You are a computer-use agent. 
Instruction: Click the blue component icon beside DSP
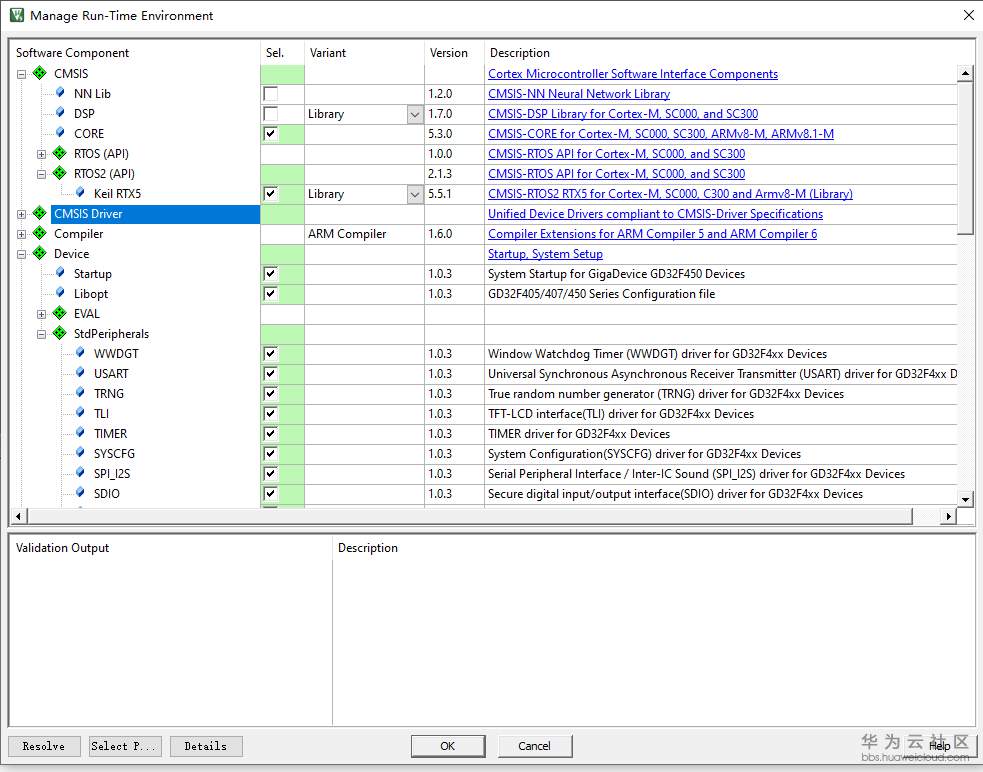pos(60,113)
